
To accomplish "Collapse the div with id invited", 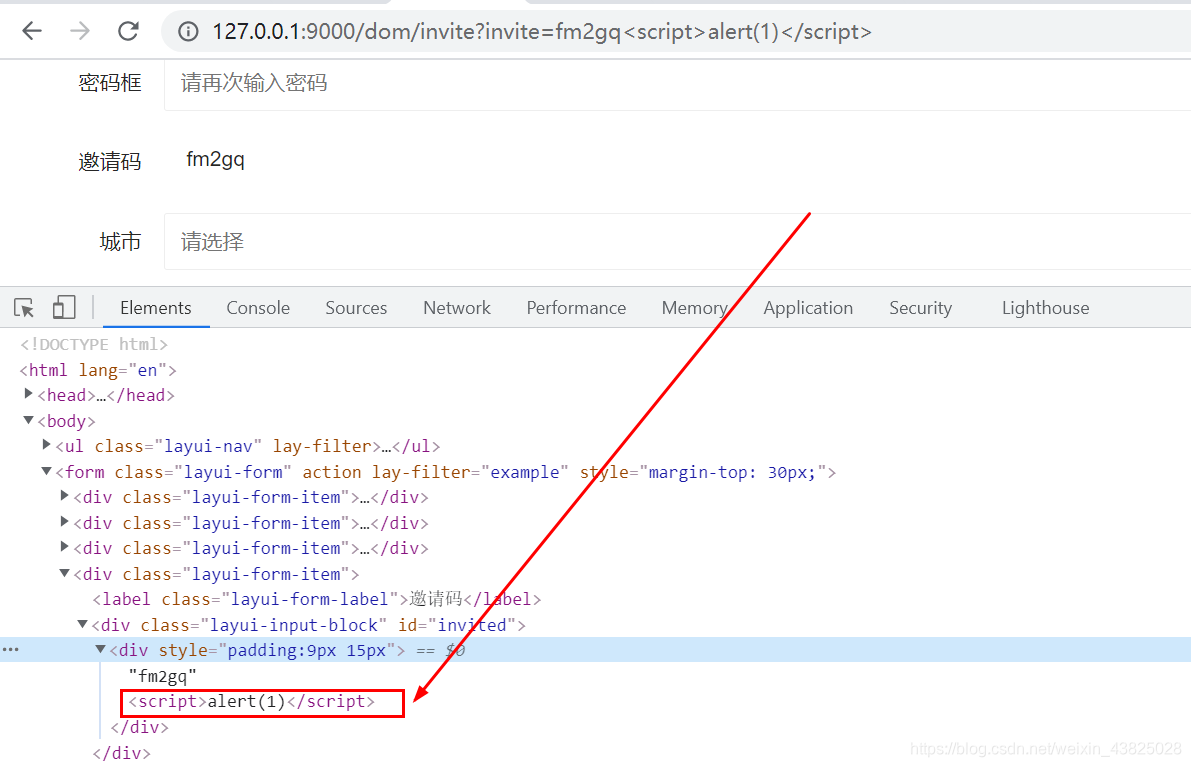I will (83, 624).
